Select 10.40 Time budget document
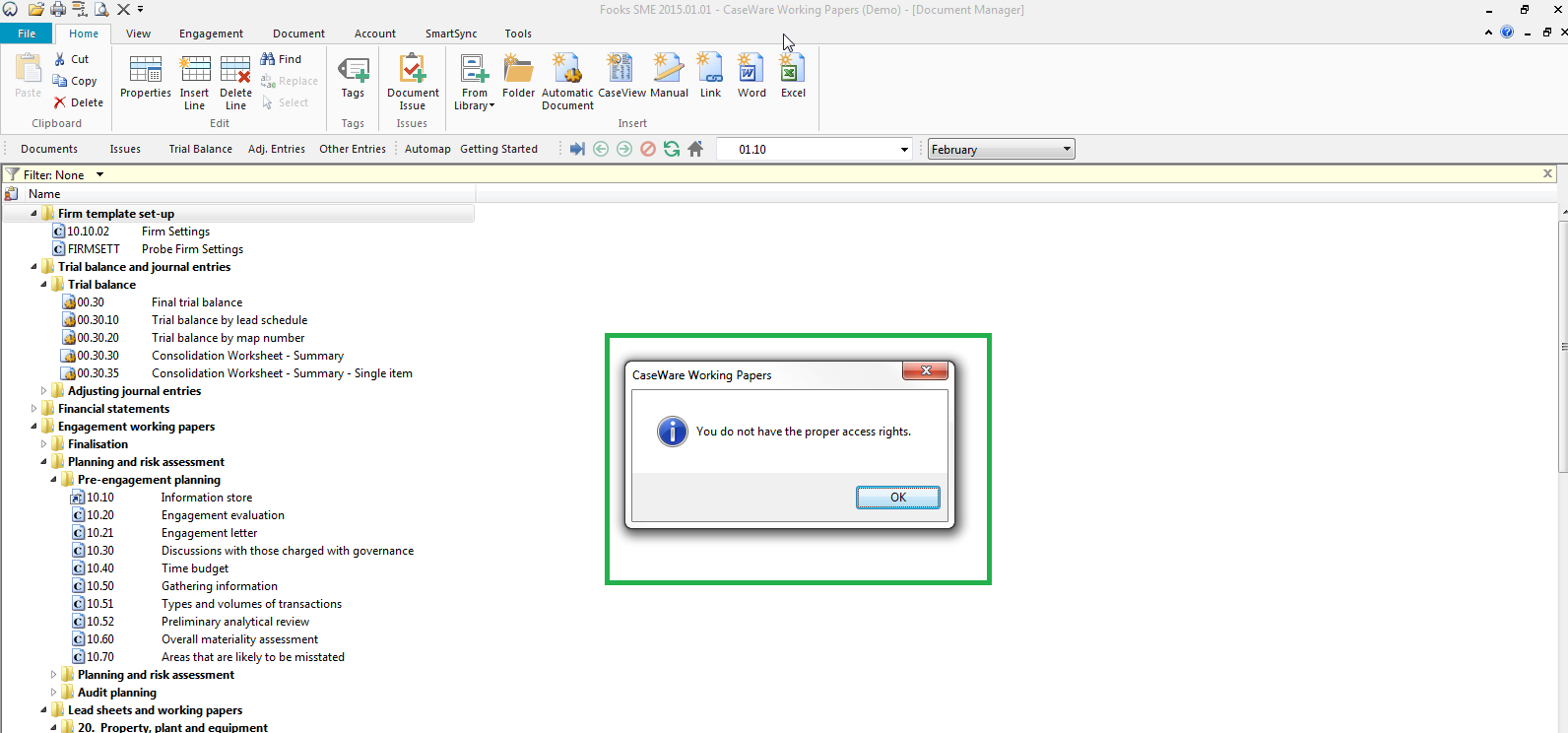The height and width of the screenshot is (733, 1568). pyautogui.click(x=150, y=568)
